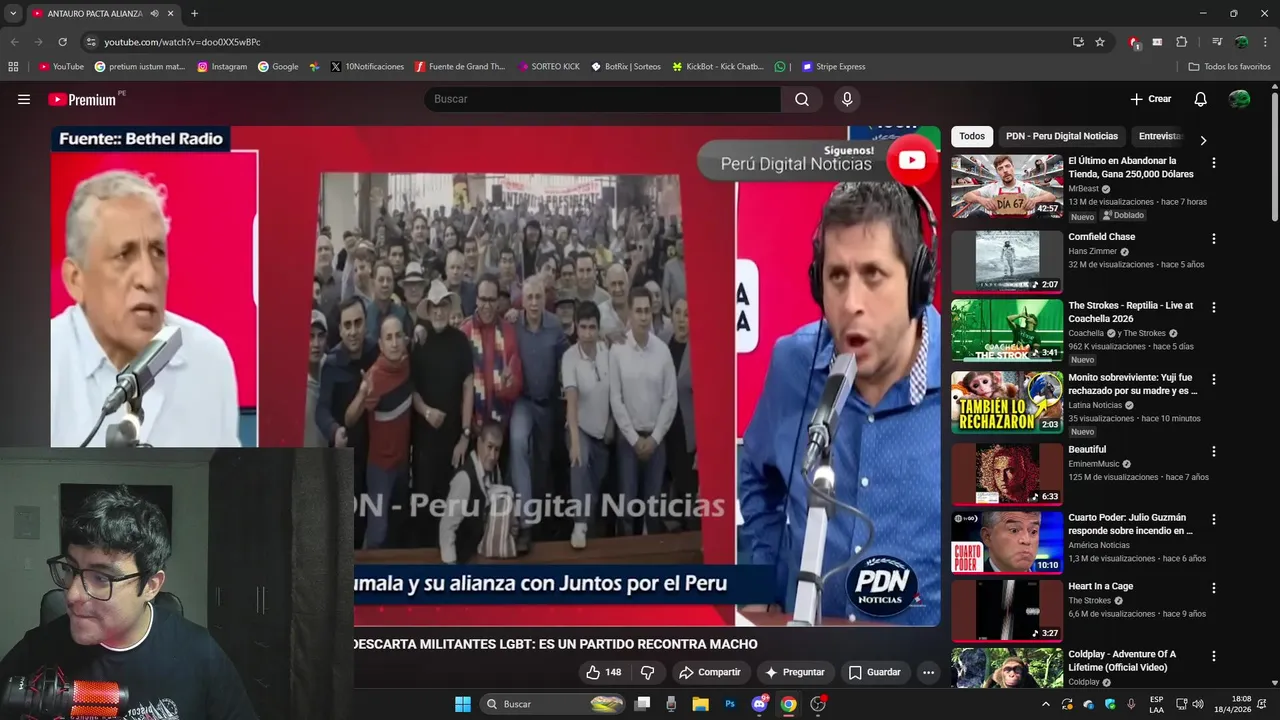Open the Instagram bookmark
The height and width of the screenshot is (720, 1280).
pos(222,67)
